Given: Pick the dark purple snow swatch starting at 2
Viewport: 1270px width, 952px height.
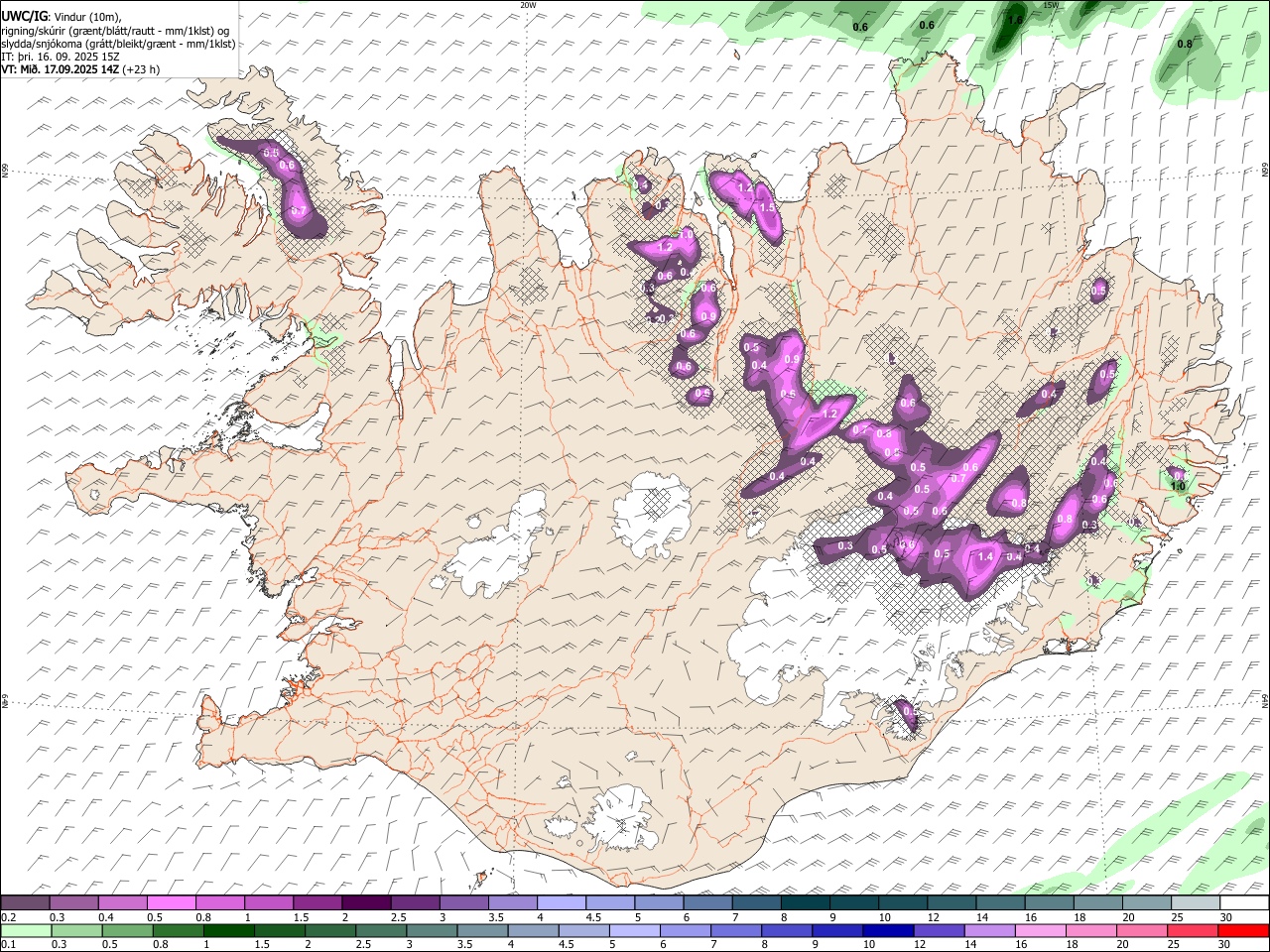Looking at the screenshot, I should point(366,902).
